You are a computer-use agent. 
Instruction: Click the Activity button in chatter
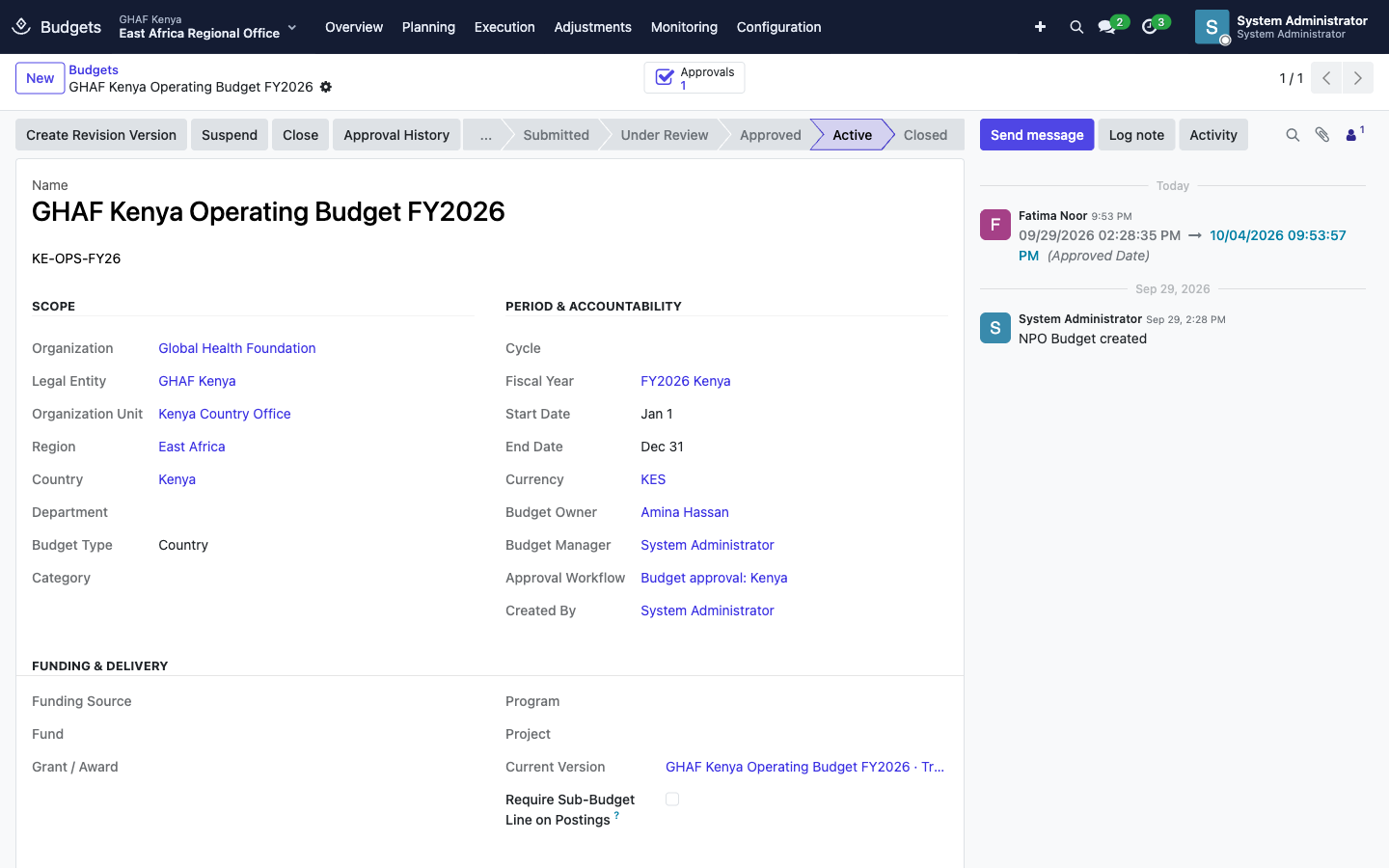coord(1213,135)
